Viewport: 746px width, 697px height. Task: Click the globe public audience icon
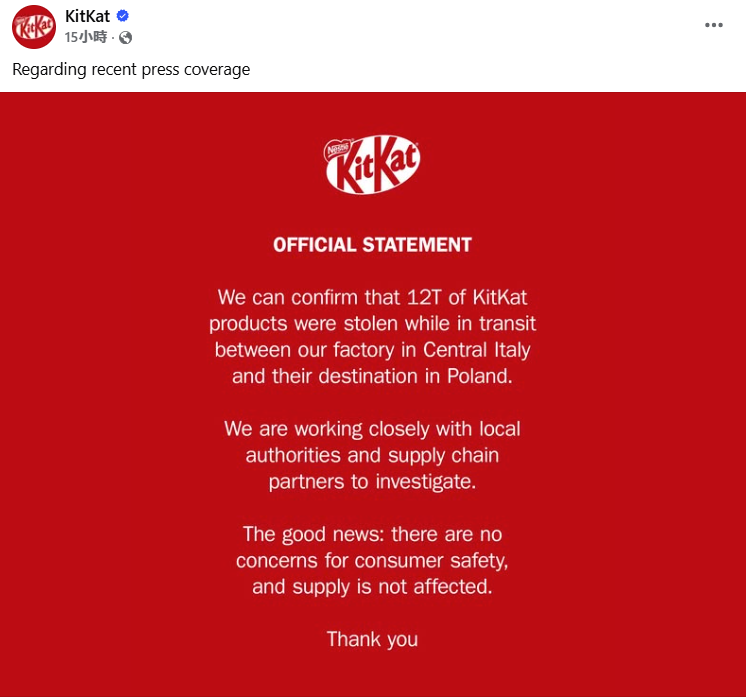click(126, 38)
